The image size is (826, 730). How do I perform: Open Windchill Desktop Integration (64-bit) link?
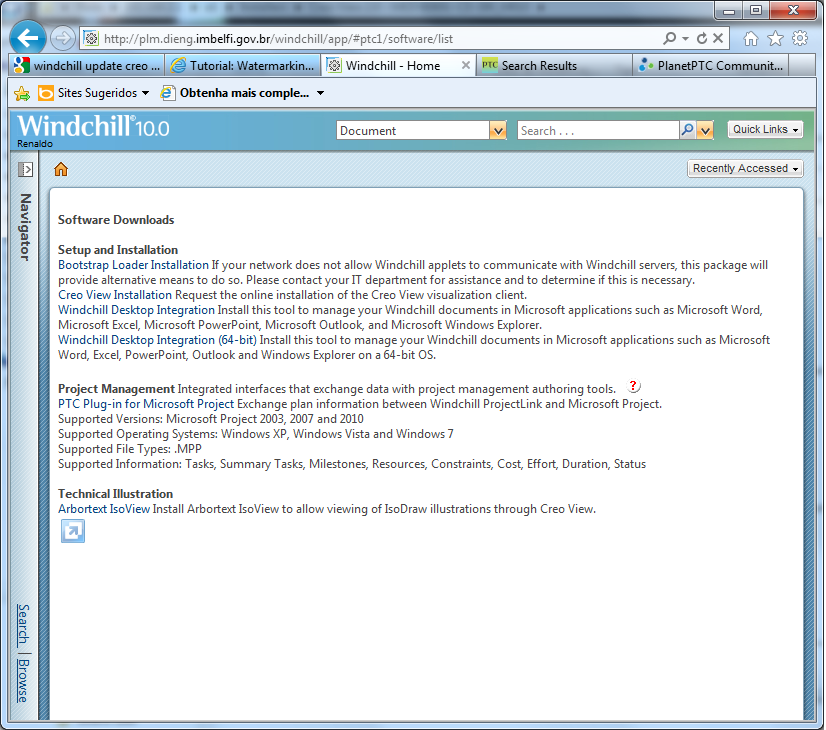tap(157, 340)
